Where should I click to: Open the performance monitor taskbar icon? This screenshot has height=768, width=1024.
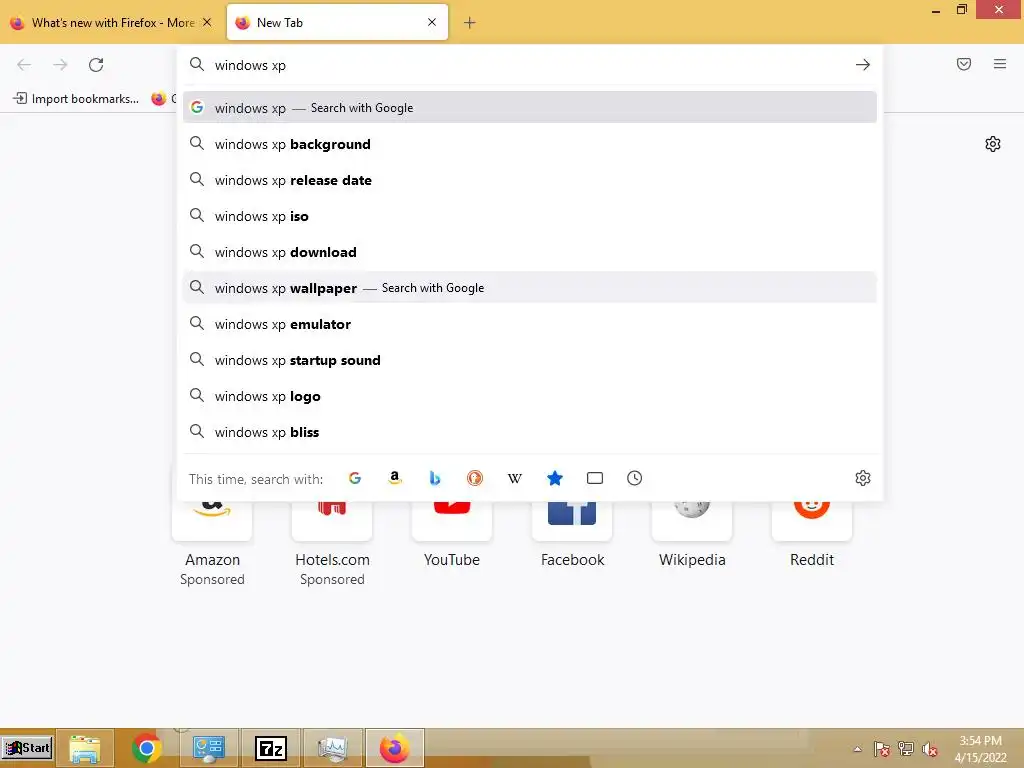(332, 748)
